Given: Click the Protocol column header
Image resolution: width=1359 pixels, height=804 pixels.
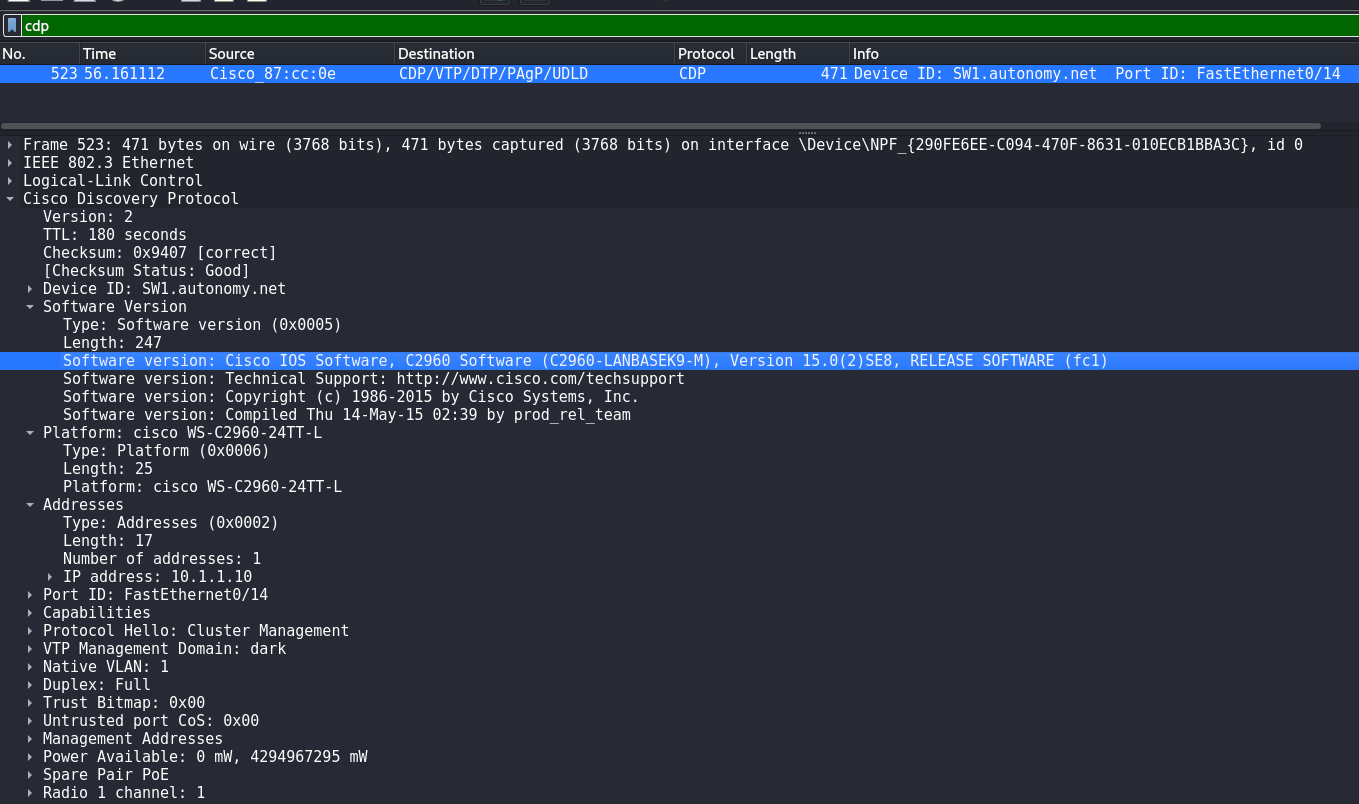Looking at the screenshot, I should 706,54.
